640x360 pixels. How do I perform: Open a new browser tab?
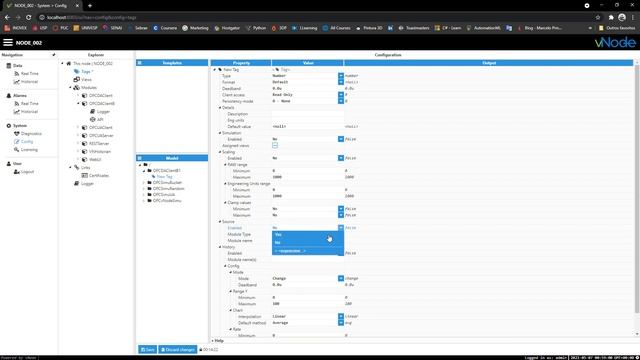[x=90, y=6]
